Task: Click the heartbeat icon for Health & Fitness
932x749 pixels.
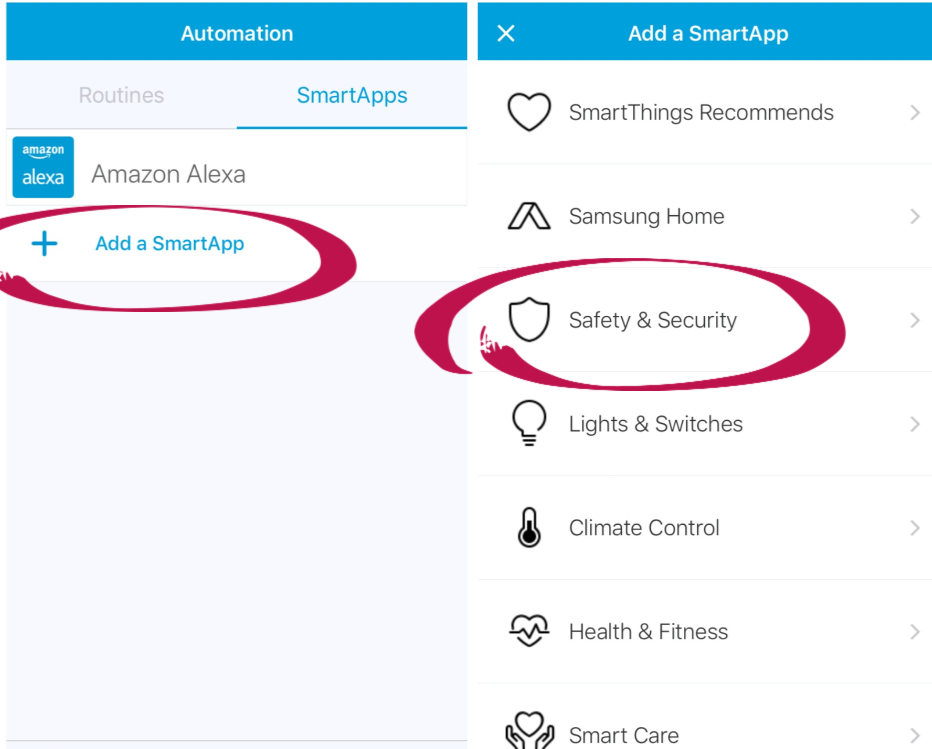Action: point(529,632)
